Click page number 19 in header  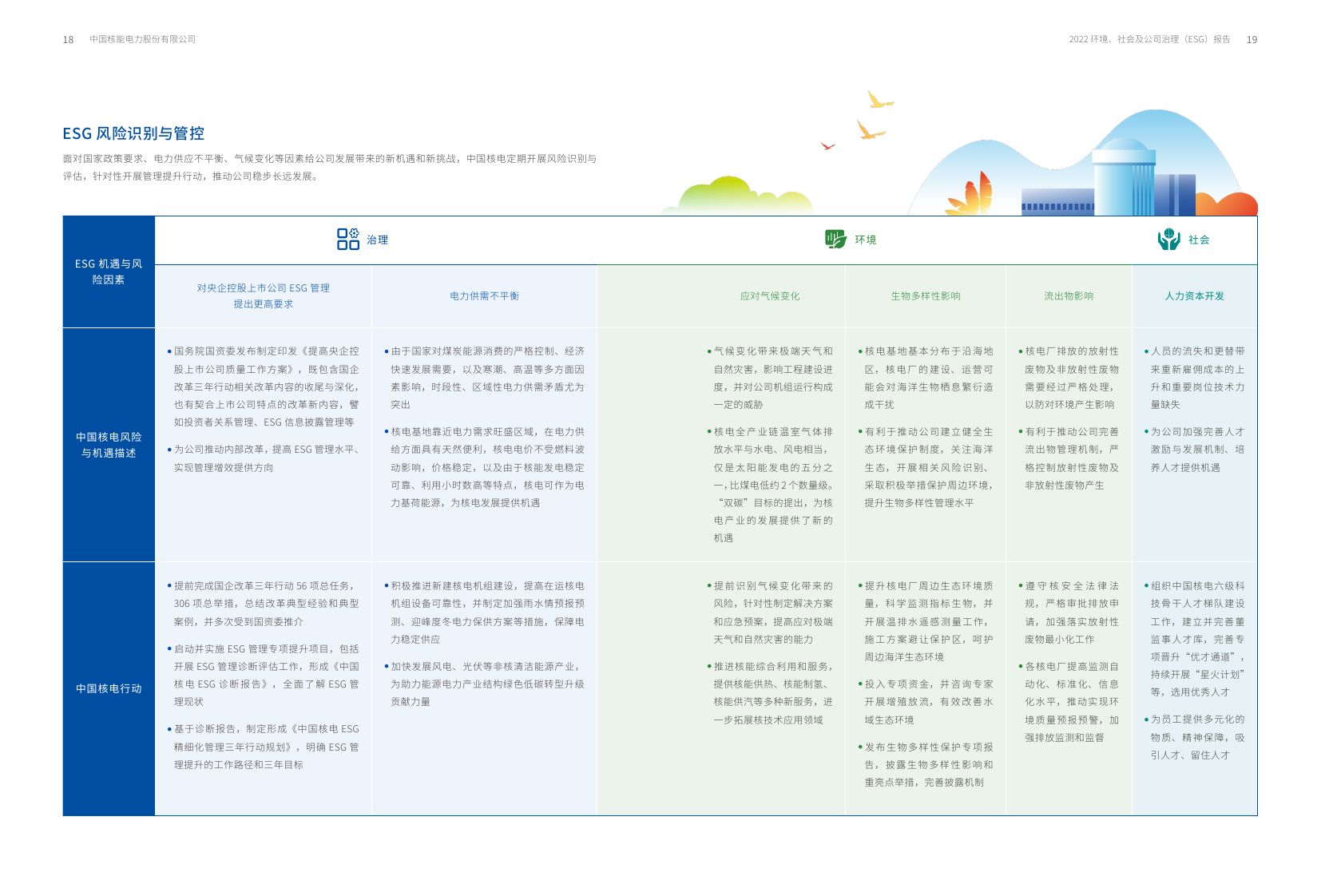(1252, 39)
